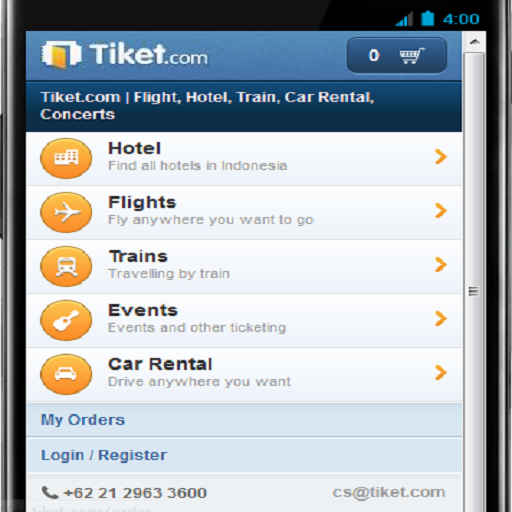This screenshot has width=512, height=512.
Task: Select the Trains menu title
Action: click(138, 256)
